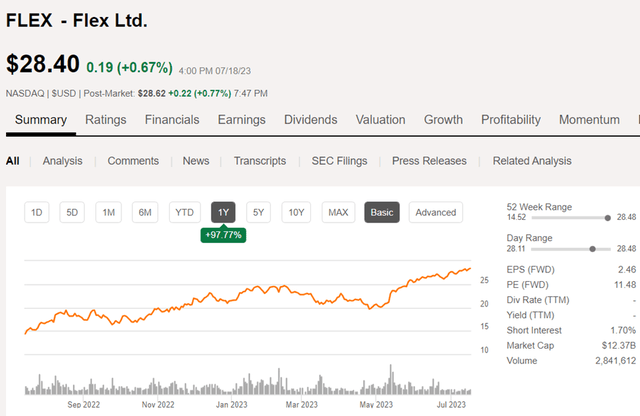The width and height of the screenshot is (640, 416).
Task: Show the MAX chart range
Action: point(338,212)
